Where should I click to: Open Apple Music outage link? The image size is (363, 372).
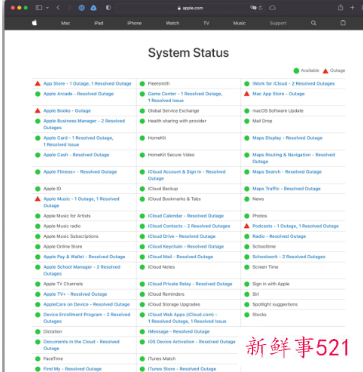[x=81, y=202]
